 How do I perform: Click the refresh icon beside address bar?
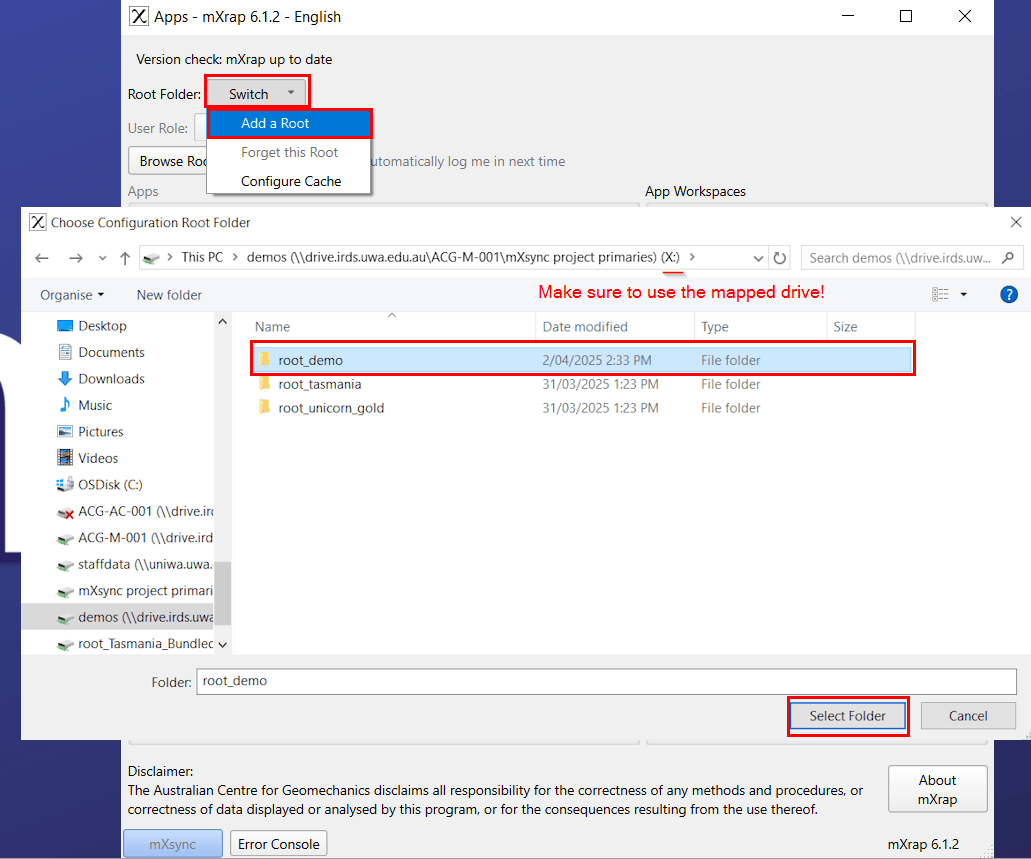tap(781, 258)
